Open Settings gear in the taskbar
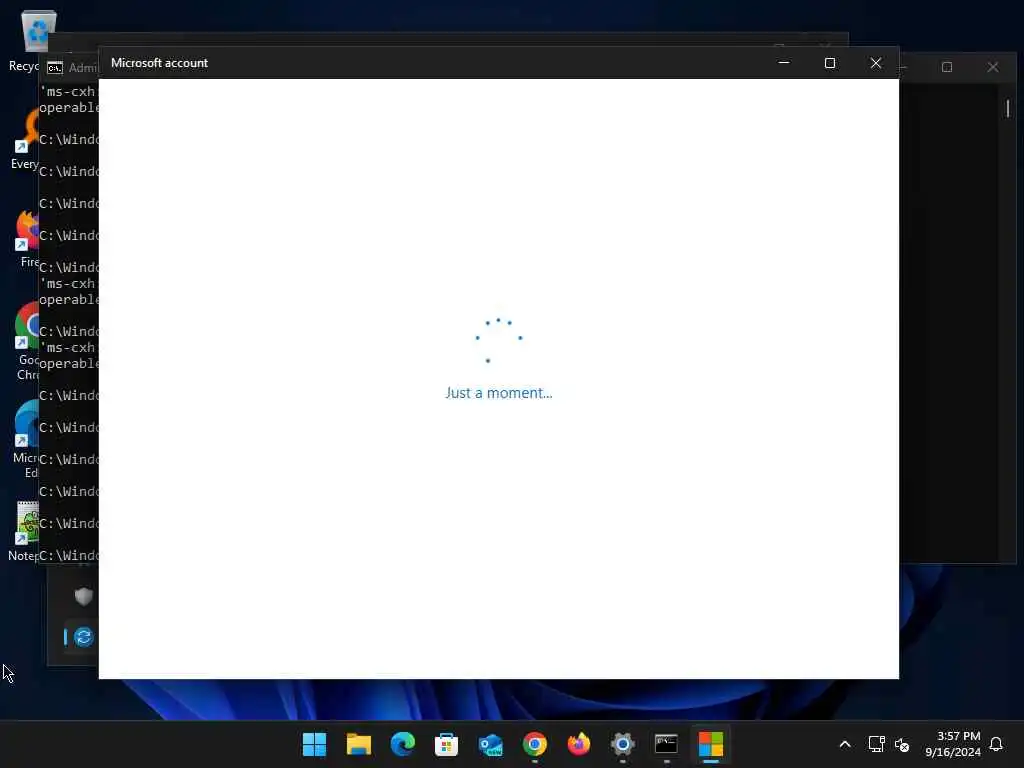The image size is (1024, 768). point(622,744)
